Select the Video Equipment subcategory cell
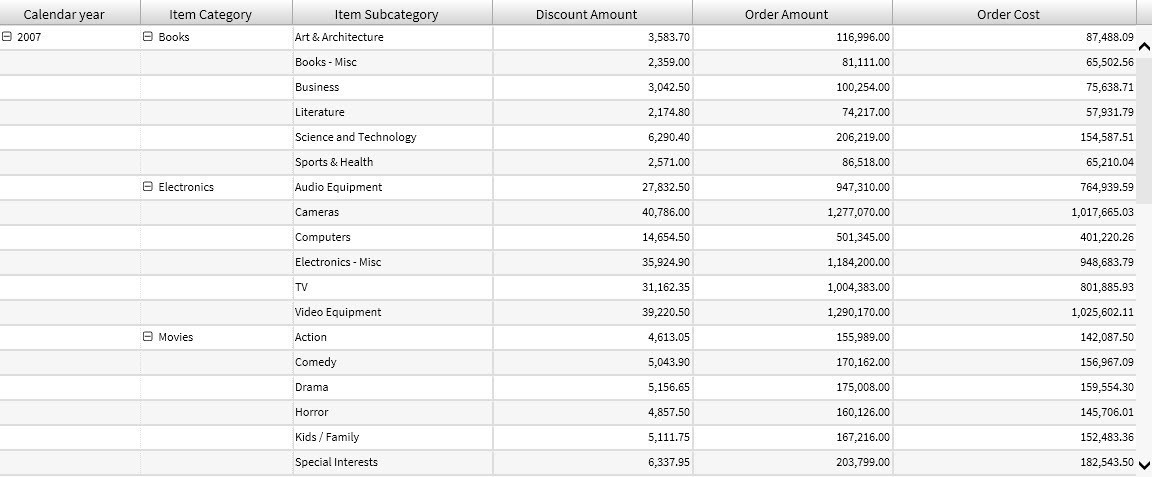This screenshot has width=1152, height=477. (x=338, y=312)
